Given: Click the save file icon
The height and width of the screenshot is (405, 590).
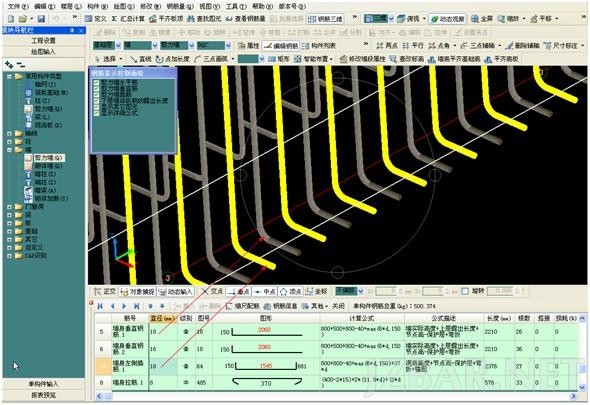Looking at the screenshot, I should pos(41,18).
